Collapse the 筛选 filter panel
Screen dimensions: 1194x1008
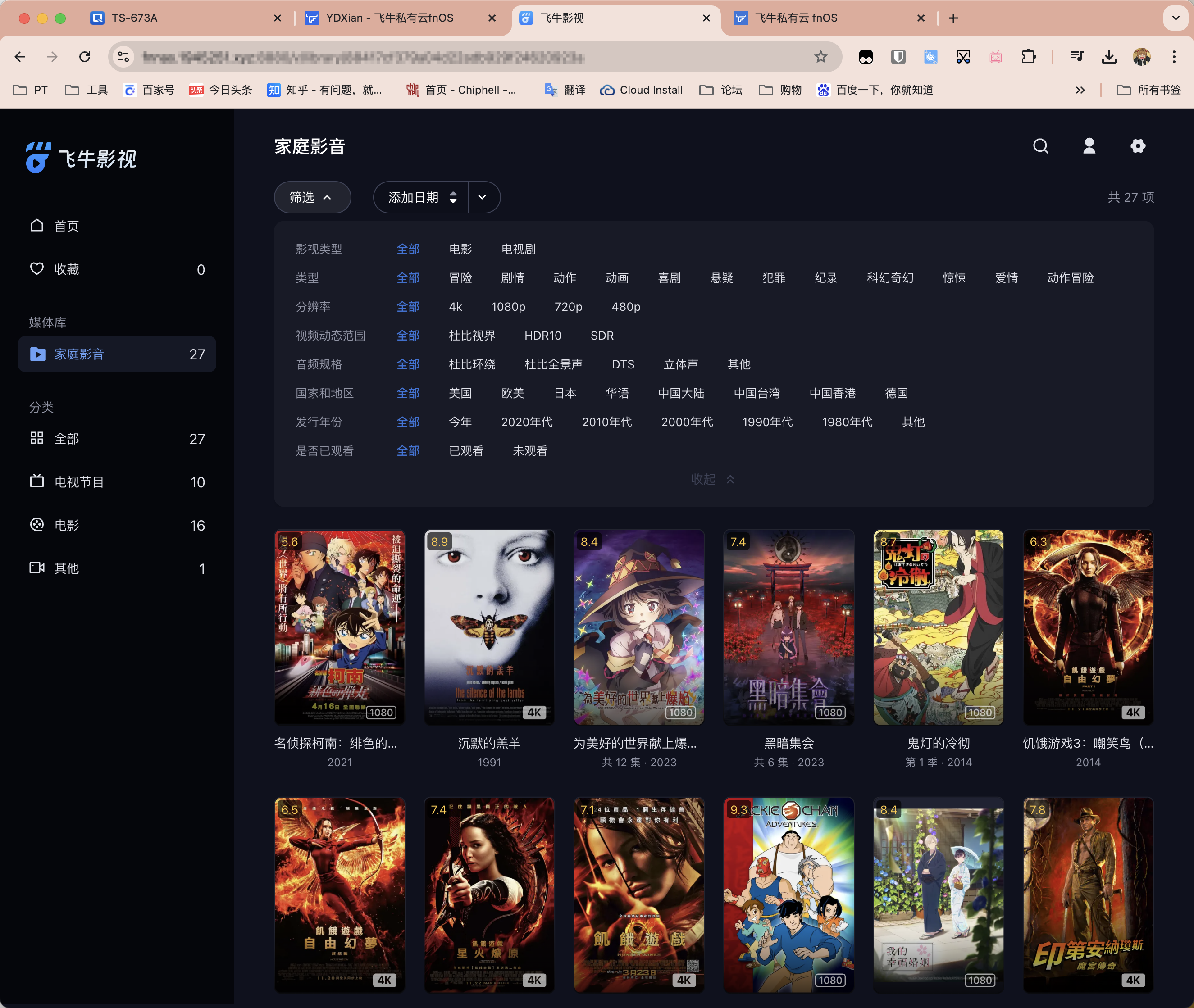[x=312, y=197]
